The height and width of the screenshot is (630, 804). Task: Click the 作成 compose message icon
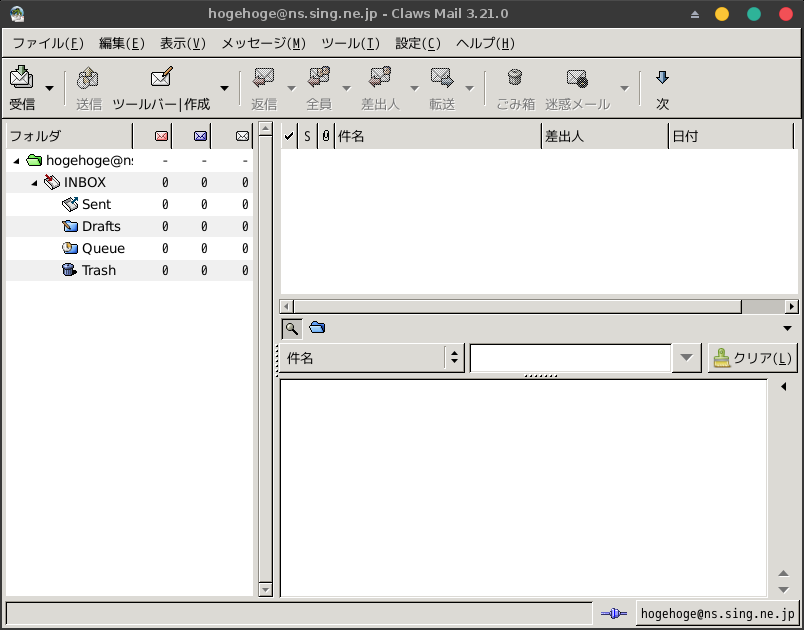pos(161,78)
